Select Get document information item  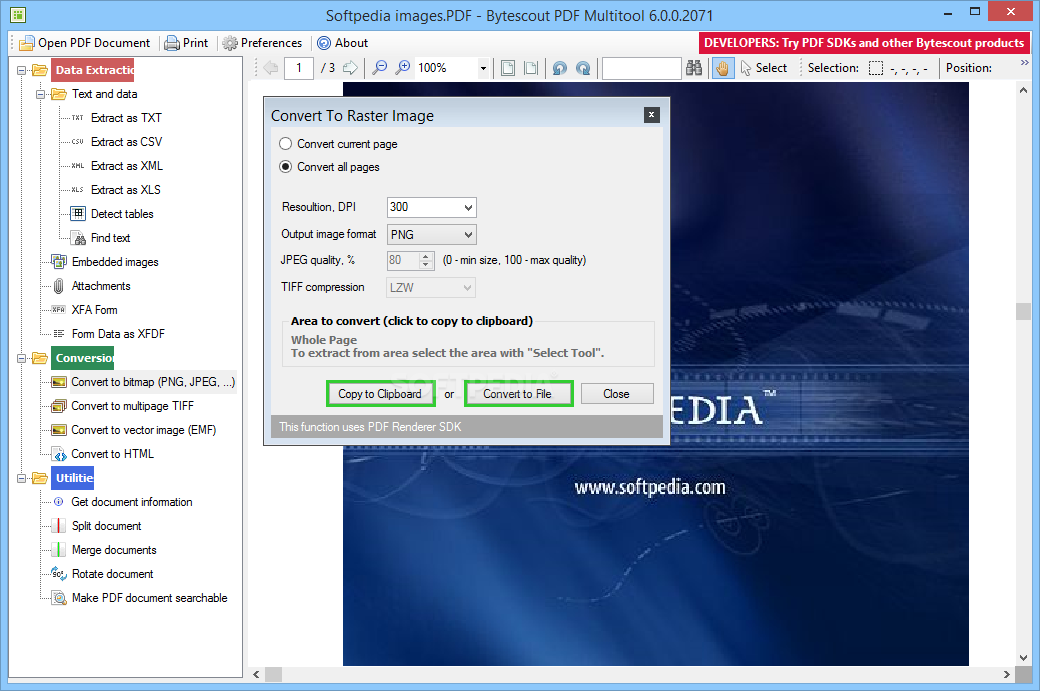pos(132,502)
